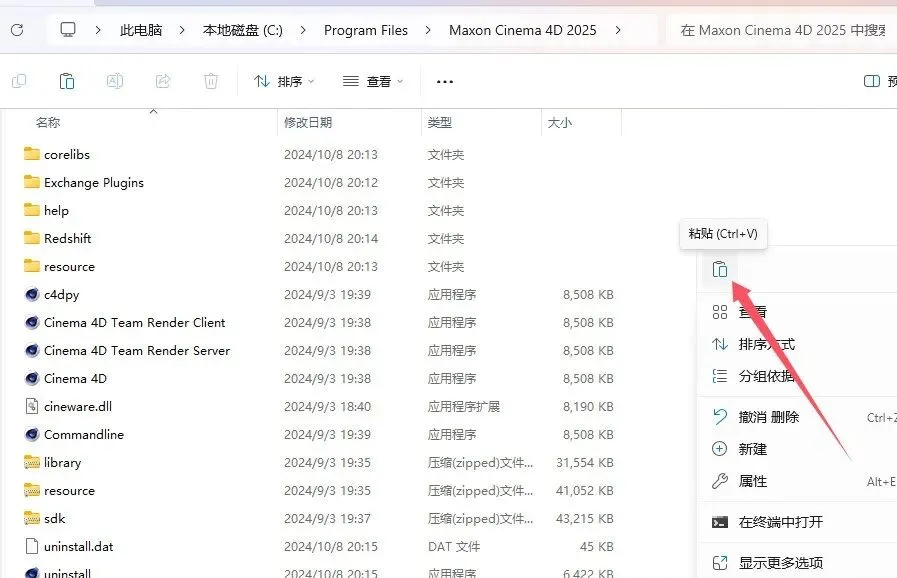
Task: Select the sdk zipped folder icon
Action: point(32,518)
